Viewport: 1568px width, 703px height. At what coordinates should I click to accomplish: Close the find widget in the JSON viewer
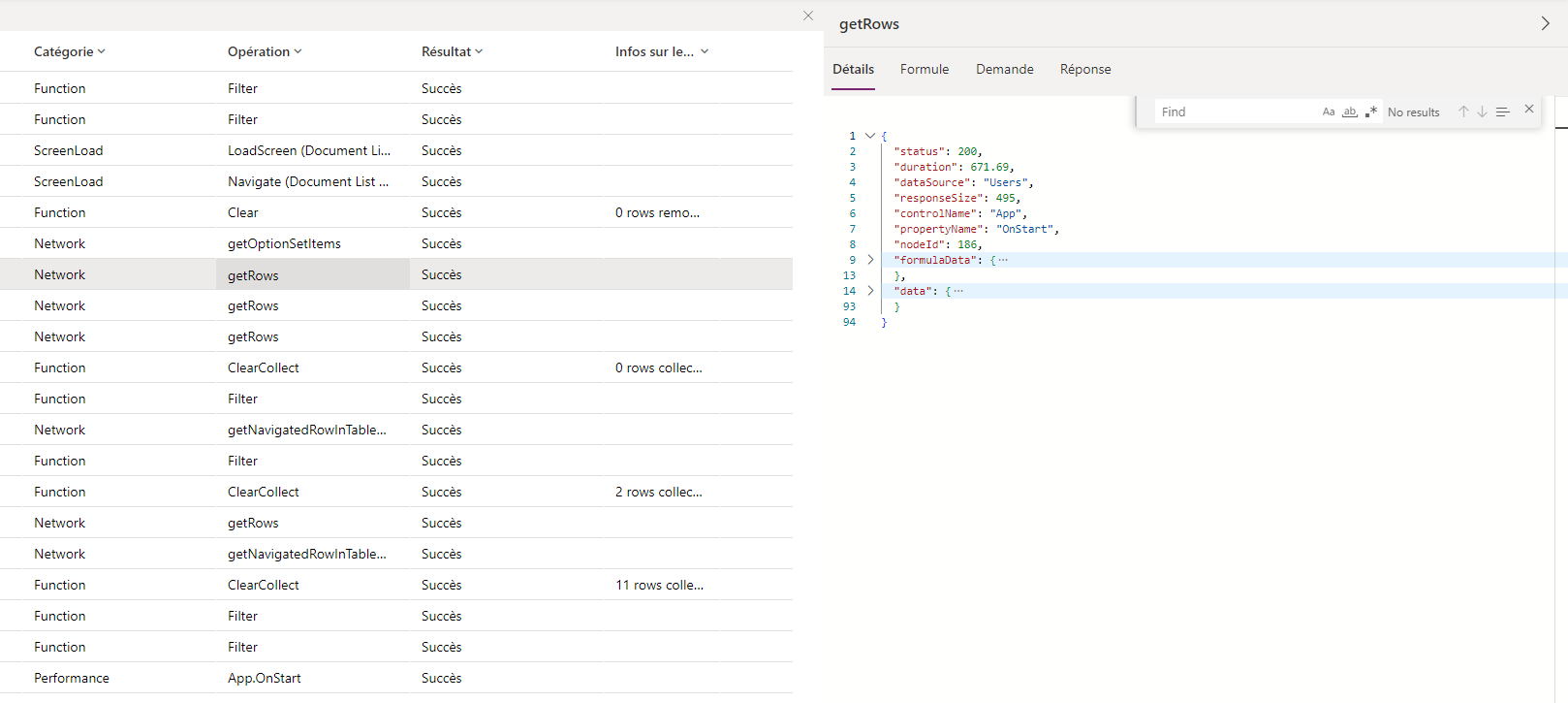[x=1529, y=110]
